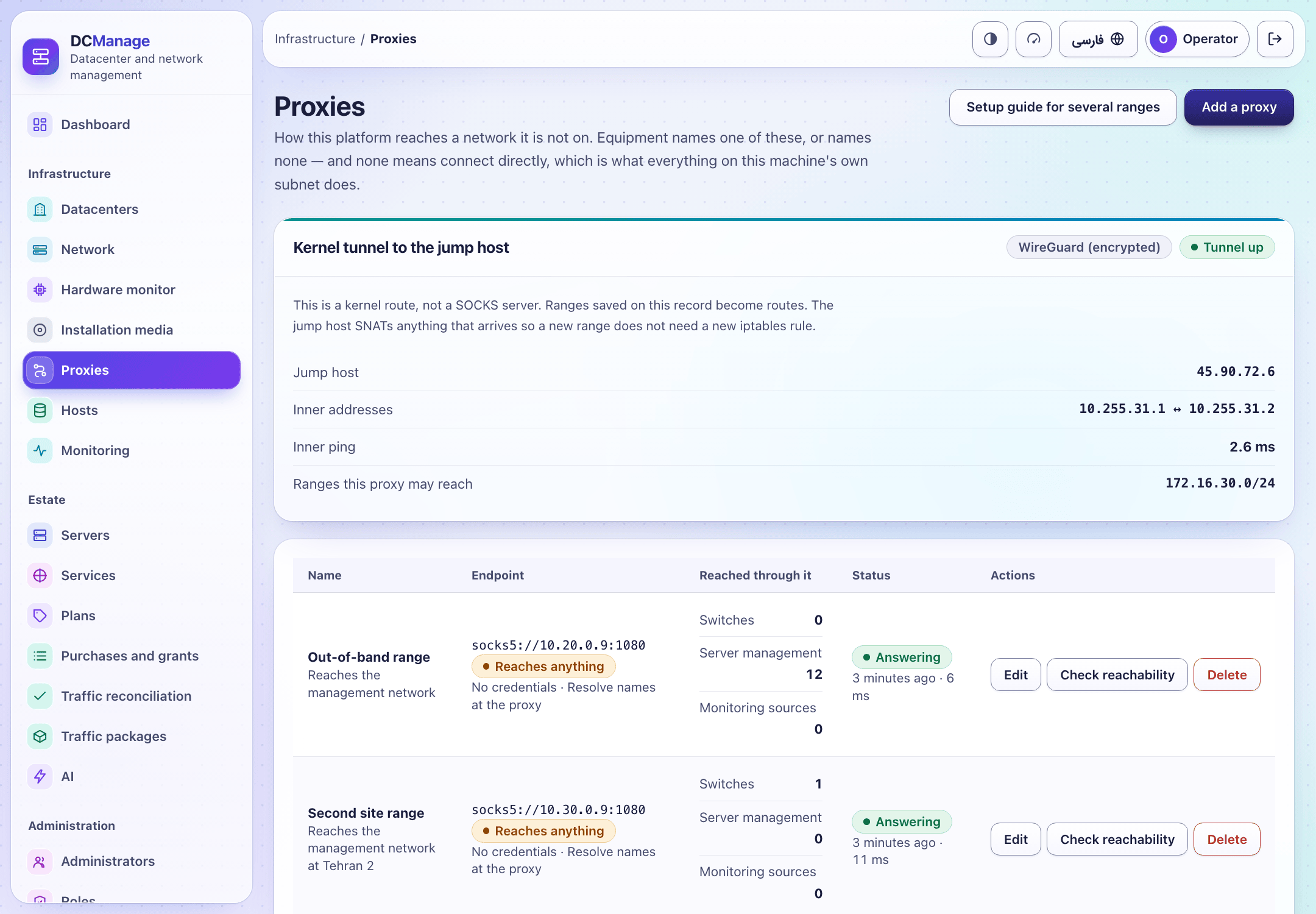Toggle the dark/light theme
The height and width of the screenshot is (914, 1316).
990,39
